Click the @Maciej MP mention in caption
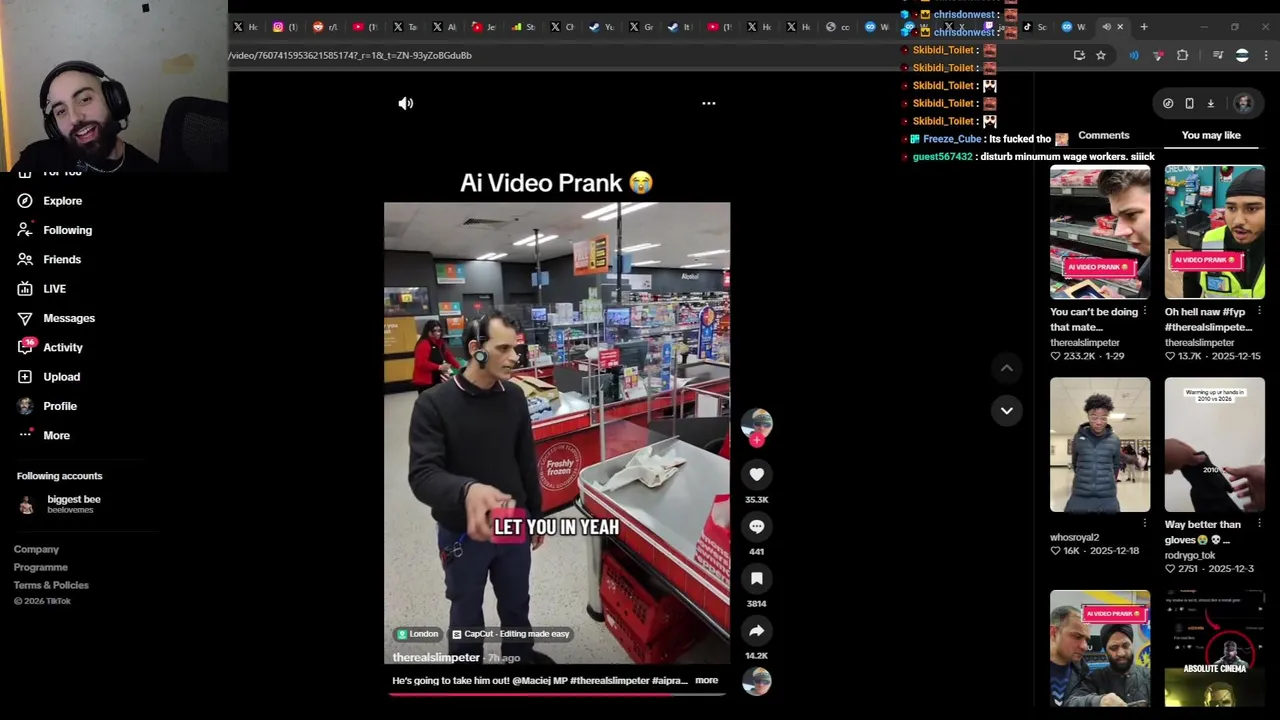Screen dimensions: 1280x720 coord(539,680)
